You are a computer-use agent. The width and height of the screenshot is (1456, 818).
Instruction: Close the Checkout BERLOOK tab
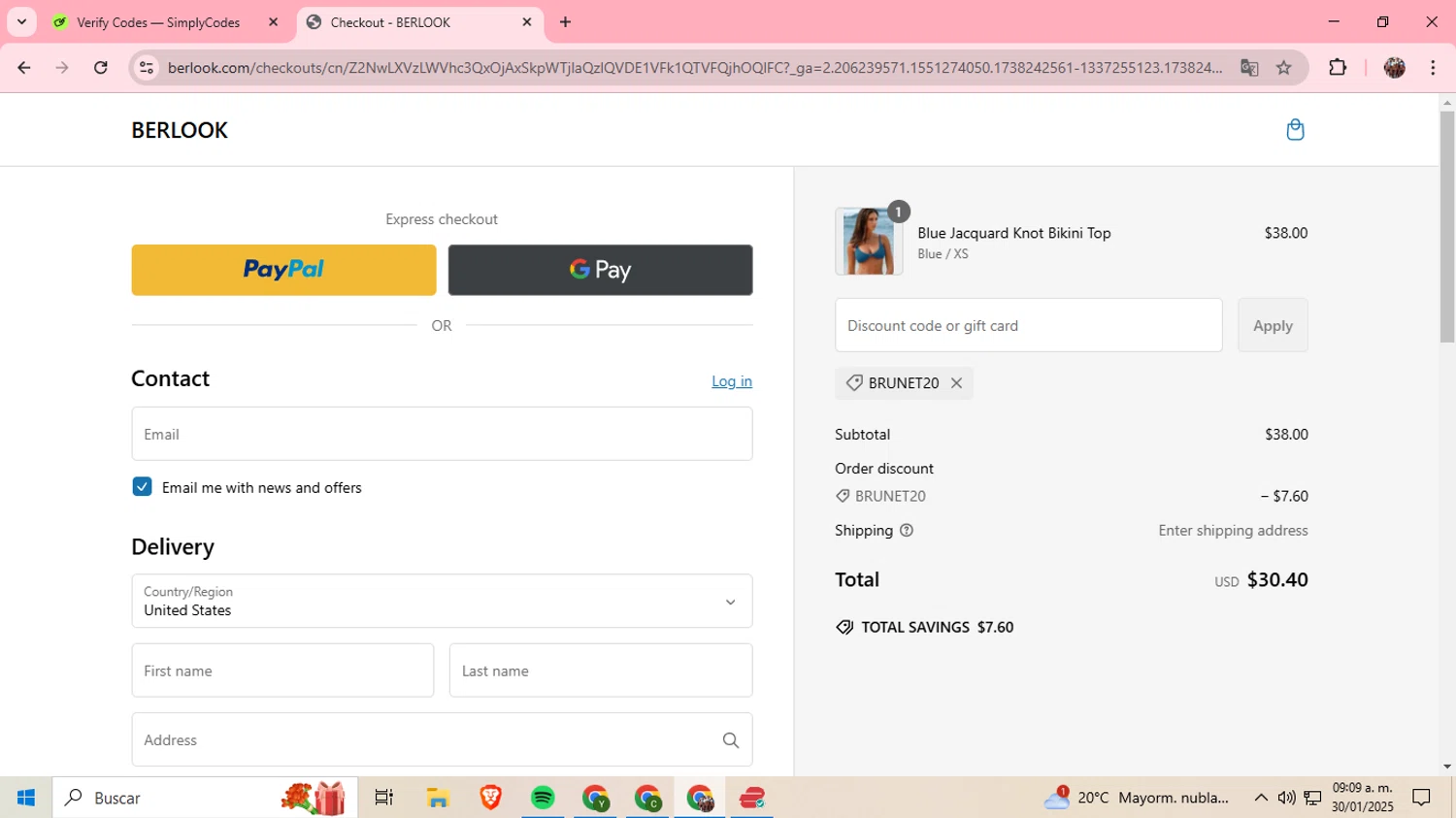point(527,22)
